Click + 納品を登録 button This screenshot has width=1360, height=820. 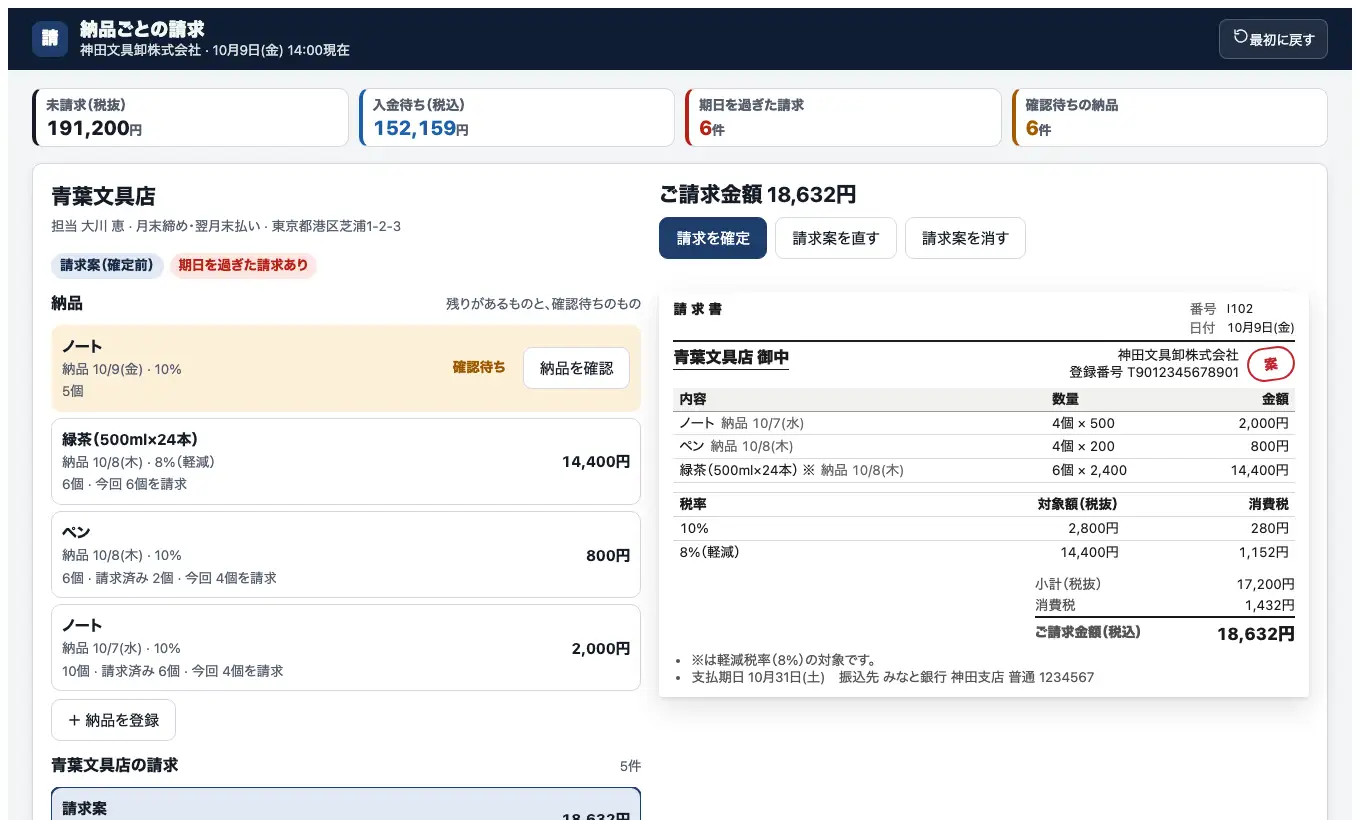click(x=113, y=720)
